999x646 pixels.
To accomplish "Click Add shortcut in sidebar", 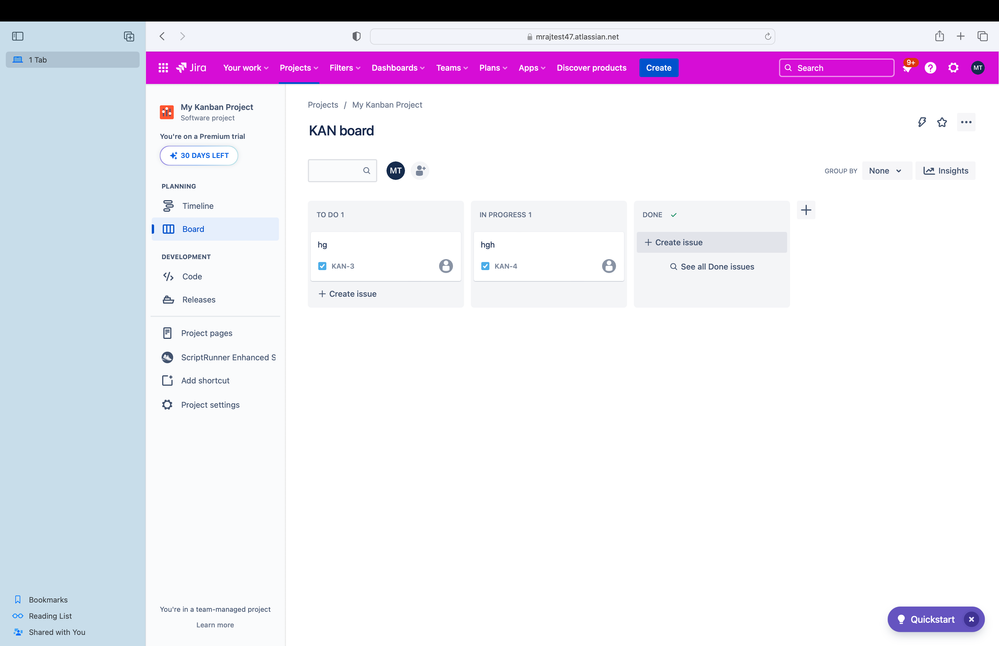I will pos(215,380).
